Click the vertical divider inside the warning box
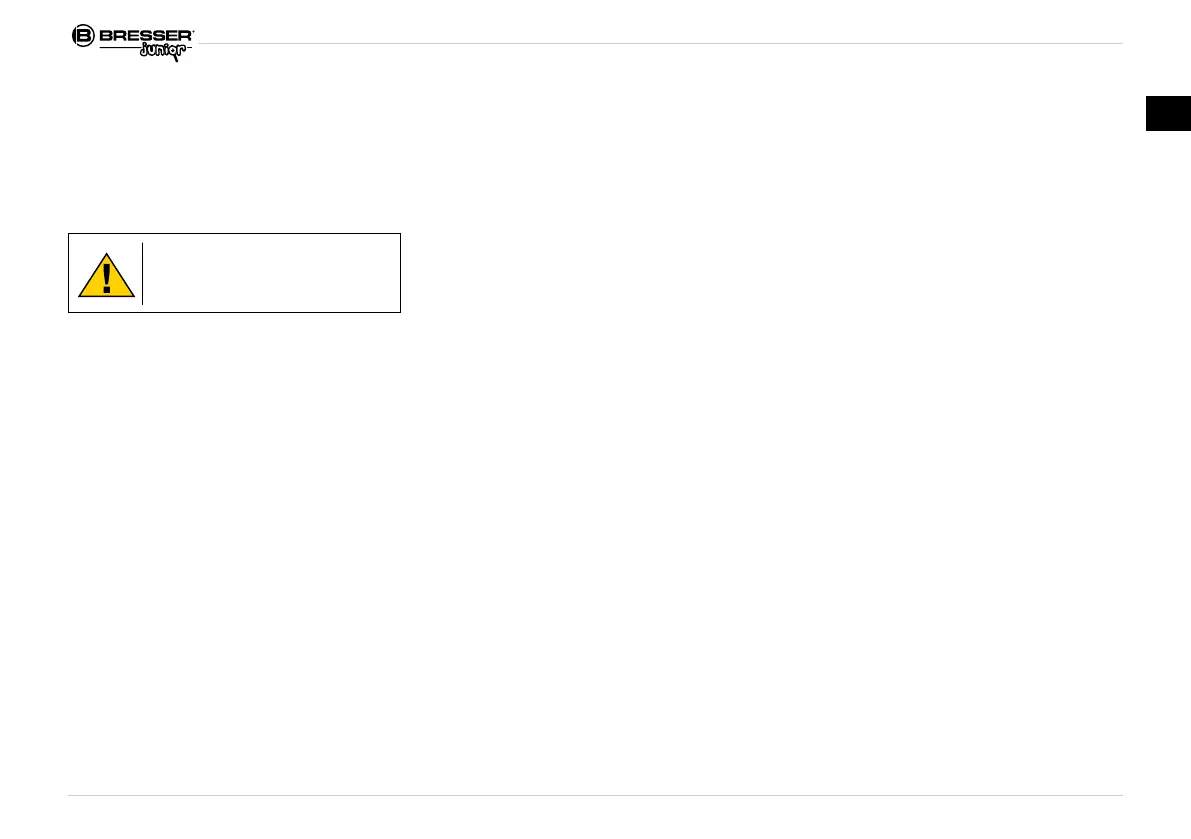This screenshot has height=839, width=1191. [142, 273]
